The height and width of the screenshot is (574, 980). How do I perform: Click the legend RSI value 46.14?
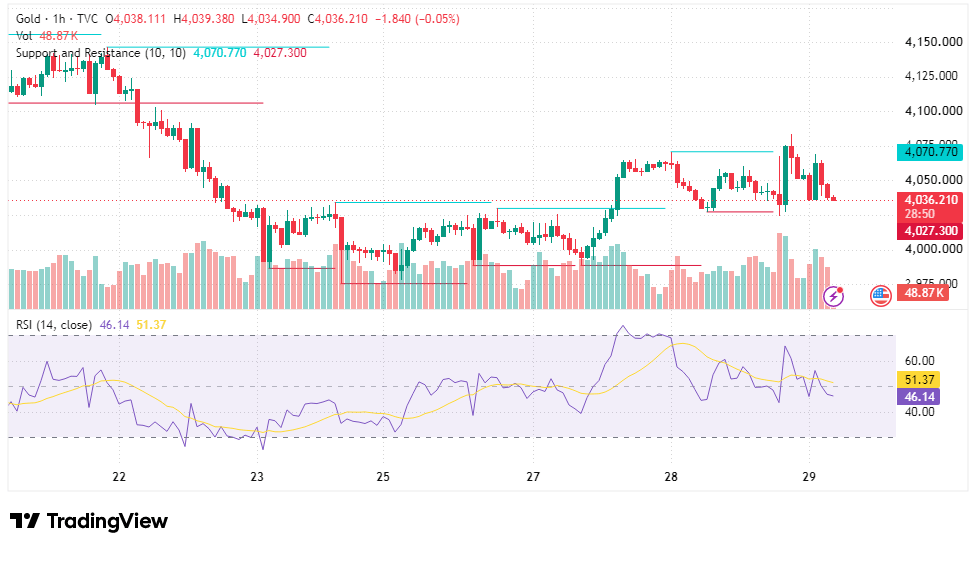pyautogui.click(x=114, y=325)
